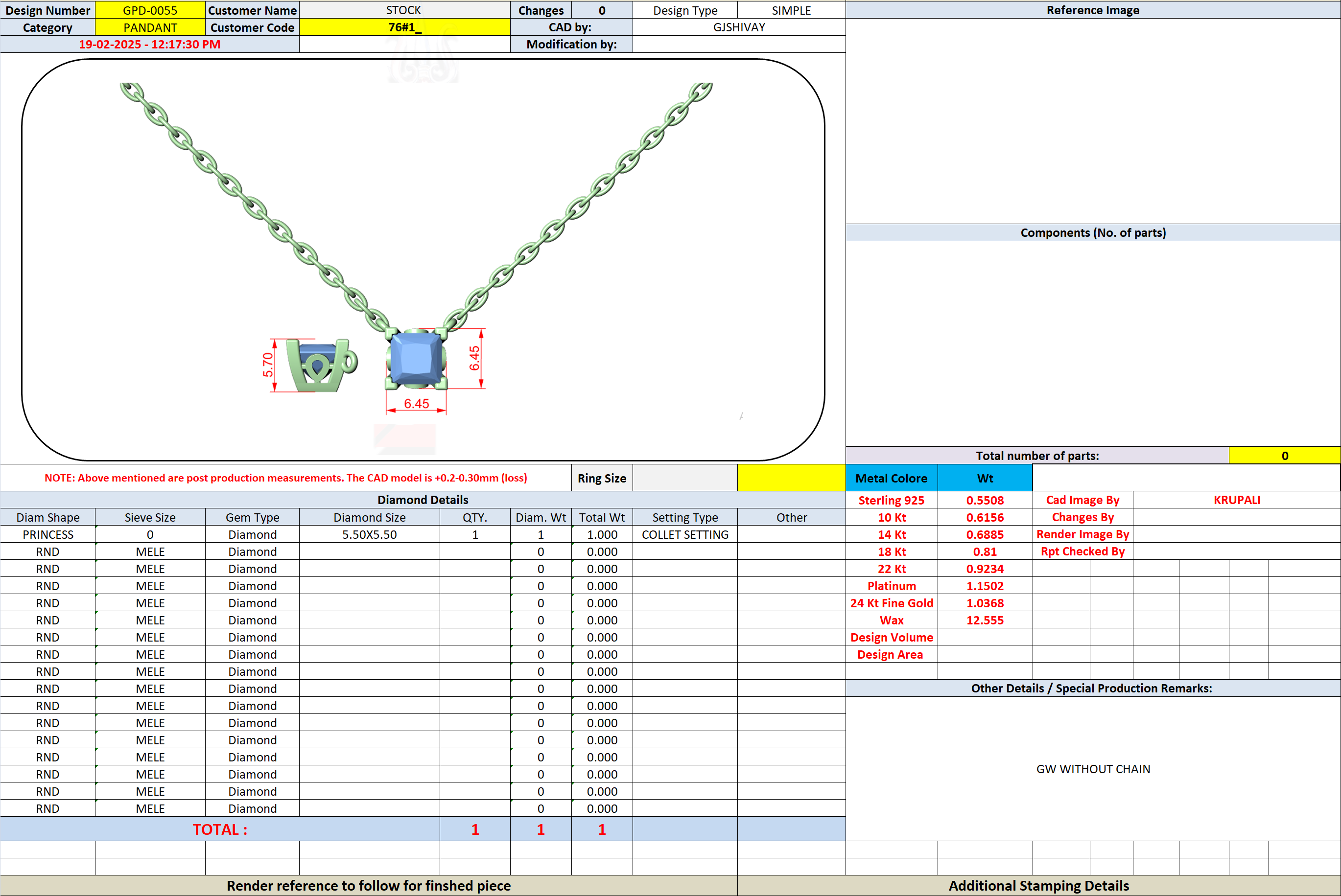
Task: Click the Sieve Size 0 cell in PRINCESS row
Action: [150, 534]
